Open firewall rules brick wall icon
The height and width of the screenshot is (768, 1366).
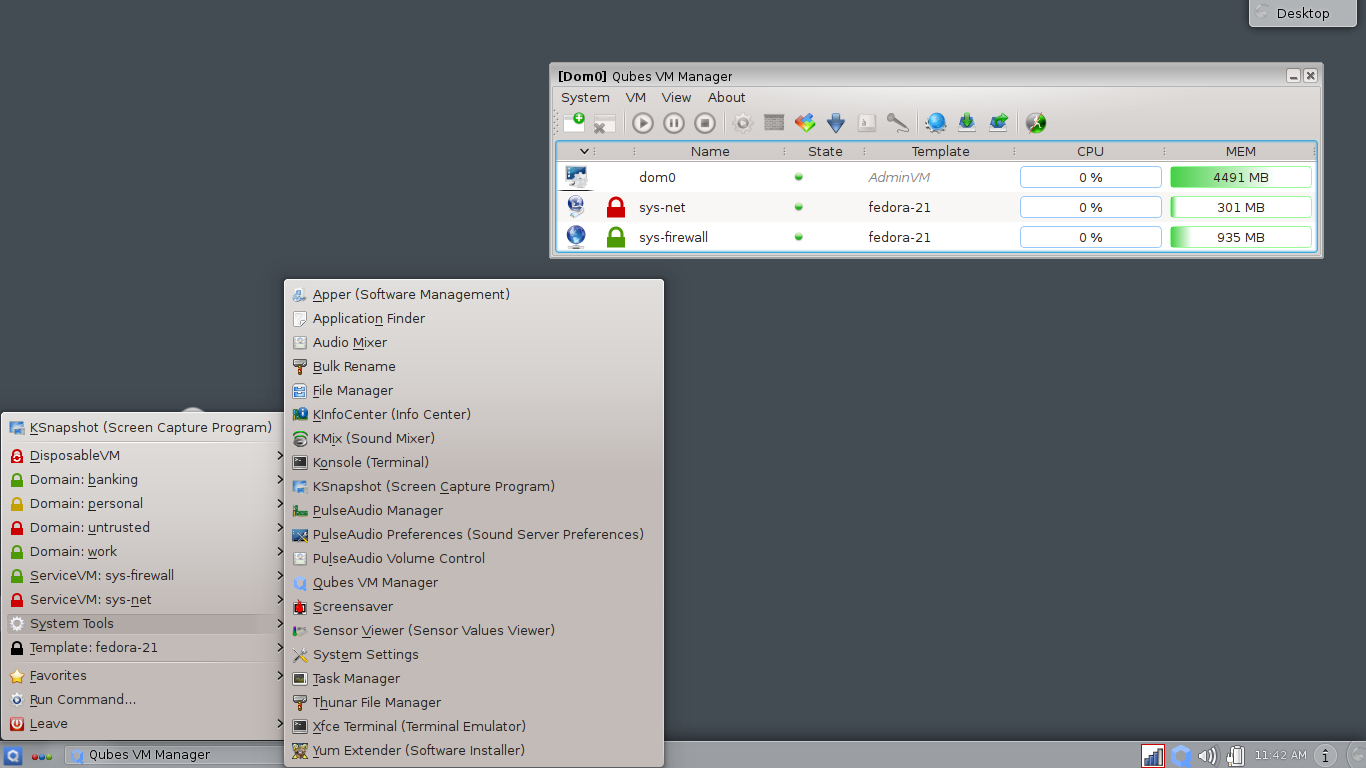774,123
